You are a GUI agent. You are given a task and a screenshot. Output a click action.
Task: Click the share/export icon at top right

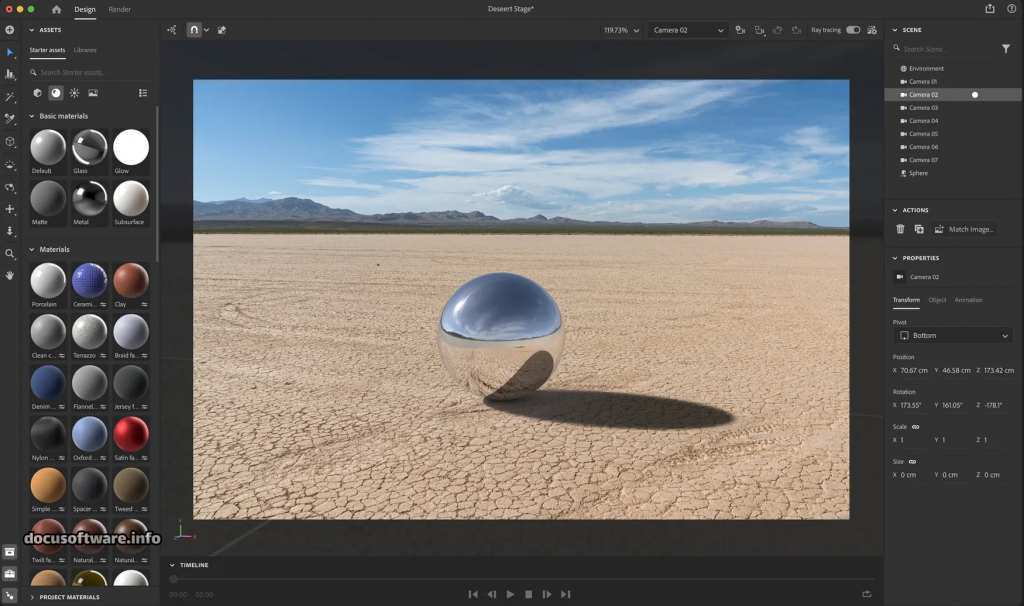coord(990,9)
